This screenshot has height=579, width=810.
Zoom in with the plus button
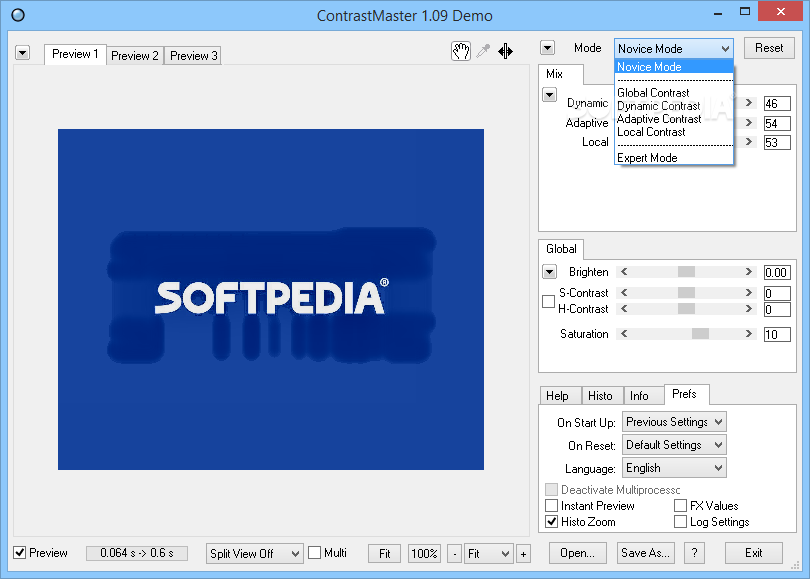coord(523,554)
